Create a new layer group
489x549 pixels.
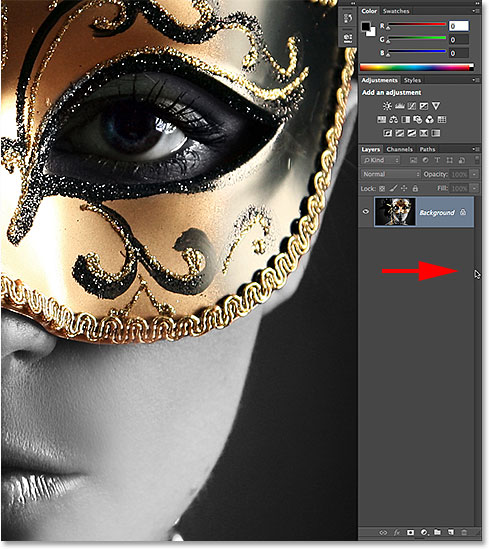(x=438, y=532)
